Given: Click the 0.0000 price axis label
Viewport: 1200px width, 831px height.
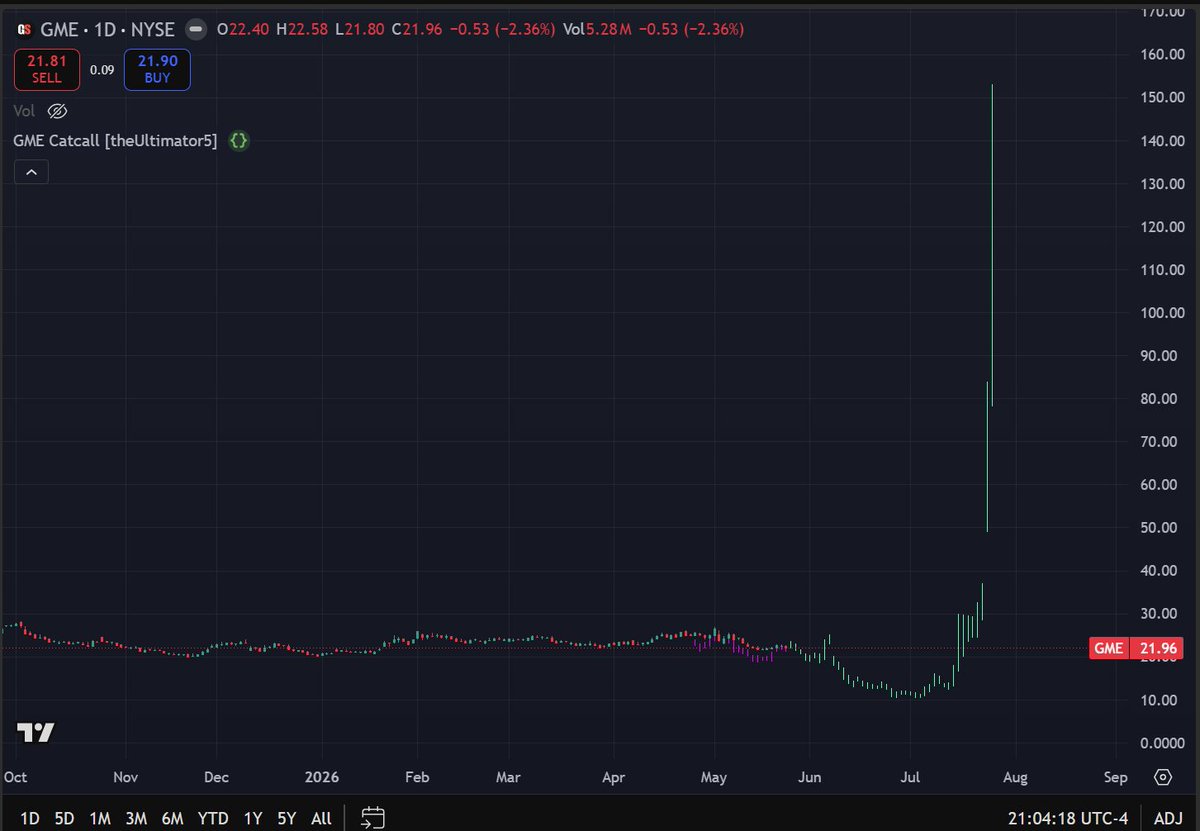Looking at the screenshot, I should [x=1165, y=743].
